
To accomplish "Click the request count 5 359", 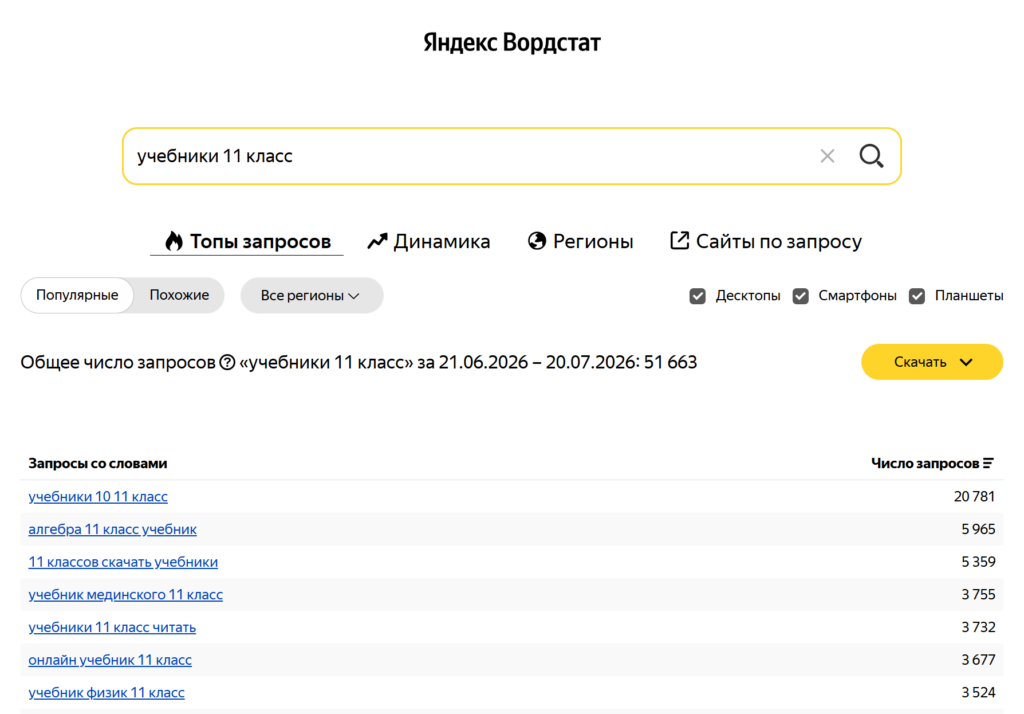I will tap(978, 562).
